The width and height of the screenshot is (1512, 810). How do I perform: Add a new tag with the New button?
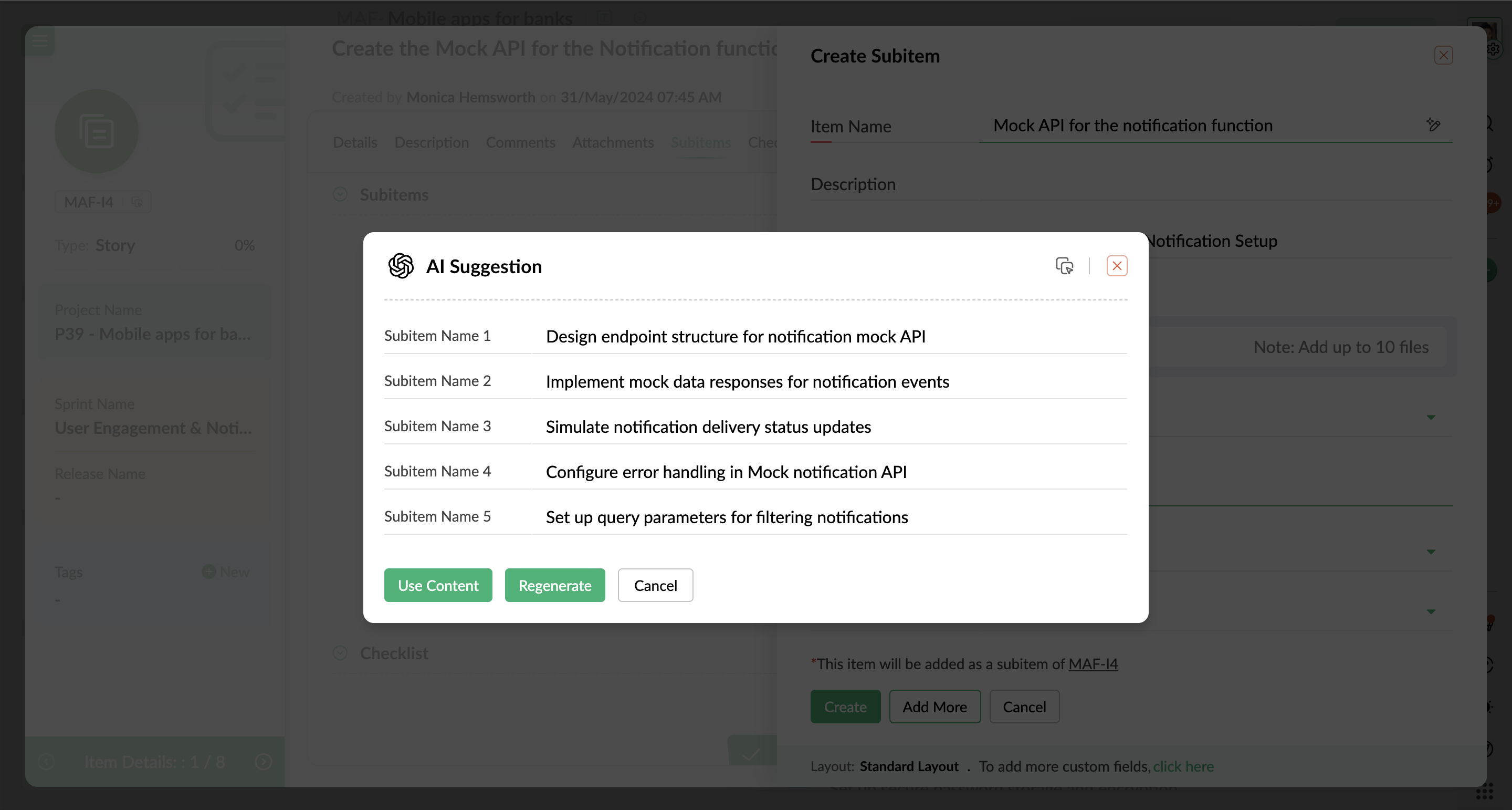[225, 572]
